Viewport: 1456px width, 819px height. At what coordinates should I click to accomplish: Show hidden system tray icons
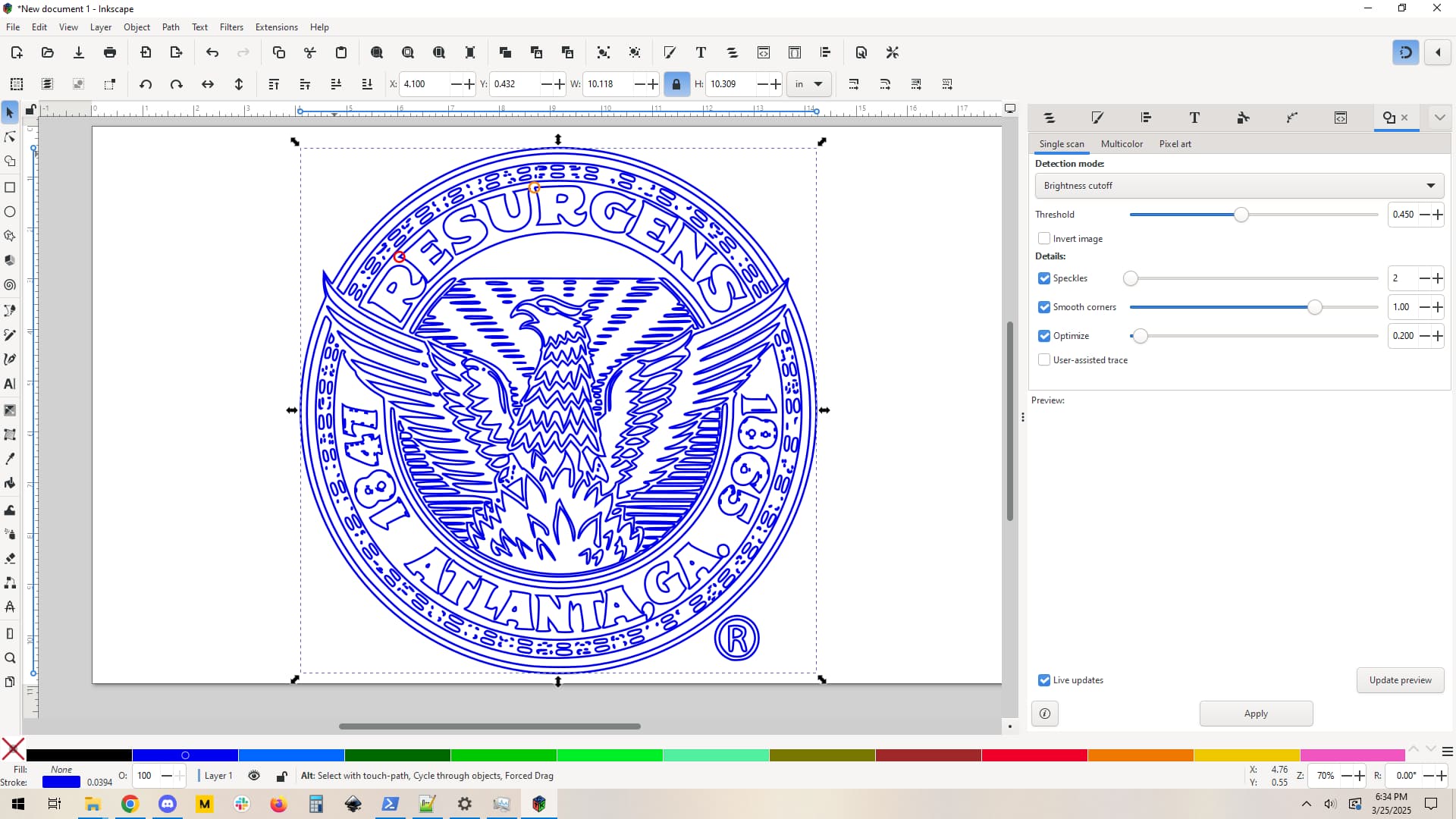pyautogui.click(x=1306, y=804)
